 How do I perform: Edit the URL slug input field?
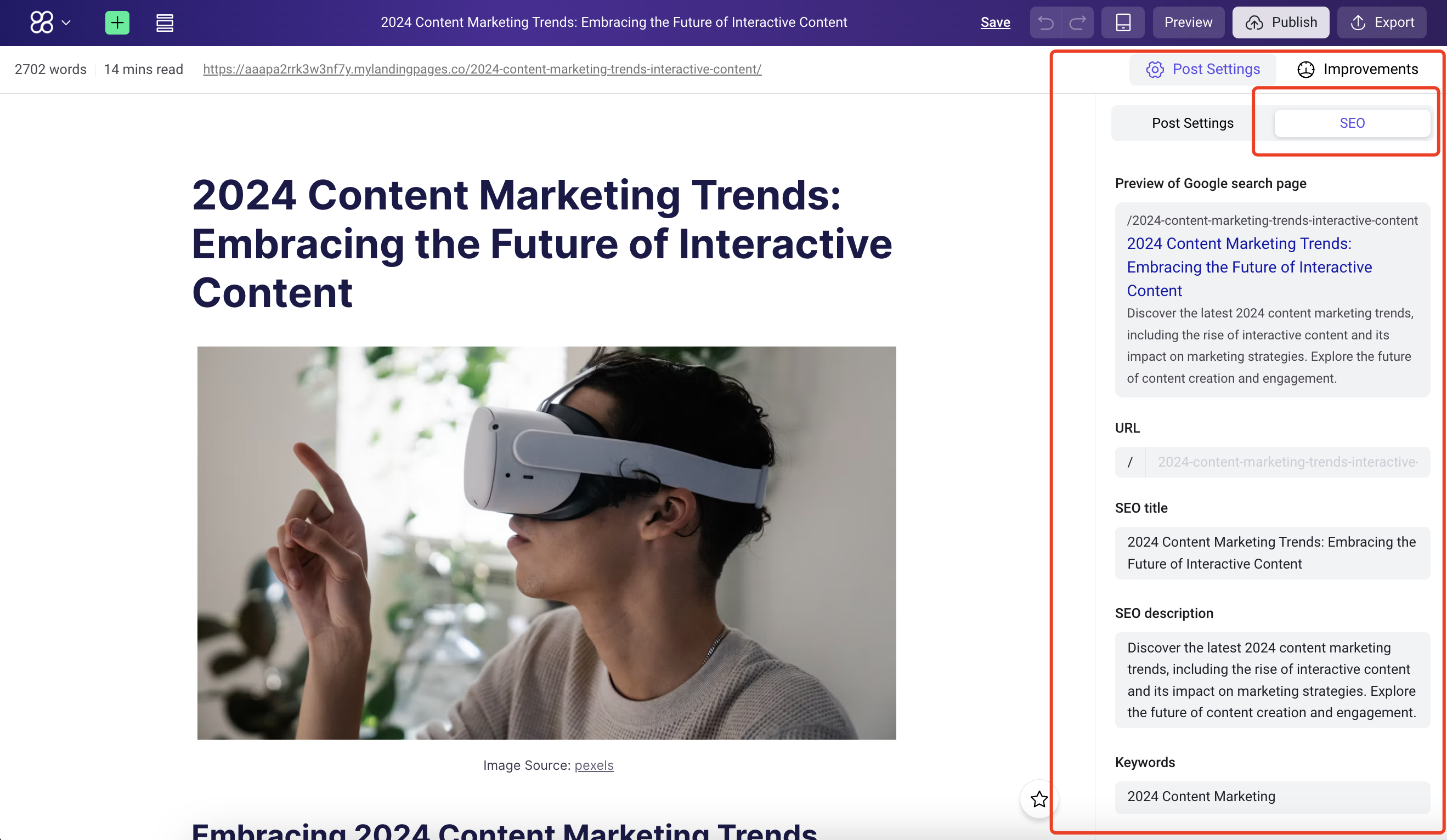[1287, 462]
